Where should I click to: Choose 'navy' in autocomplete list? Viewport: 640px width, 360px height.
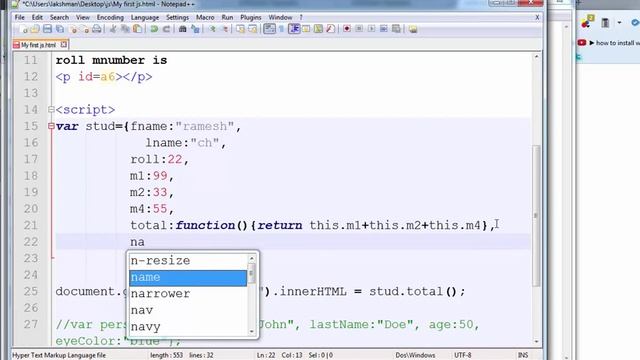tap(188, 327)
